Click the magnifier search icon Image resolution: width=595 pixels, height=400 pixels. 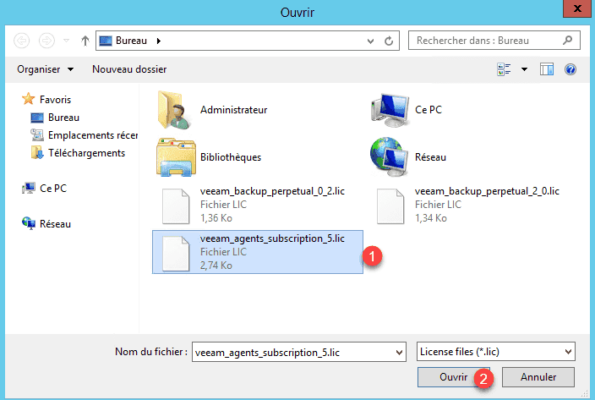(568, 40)
